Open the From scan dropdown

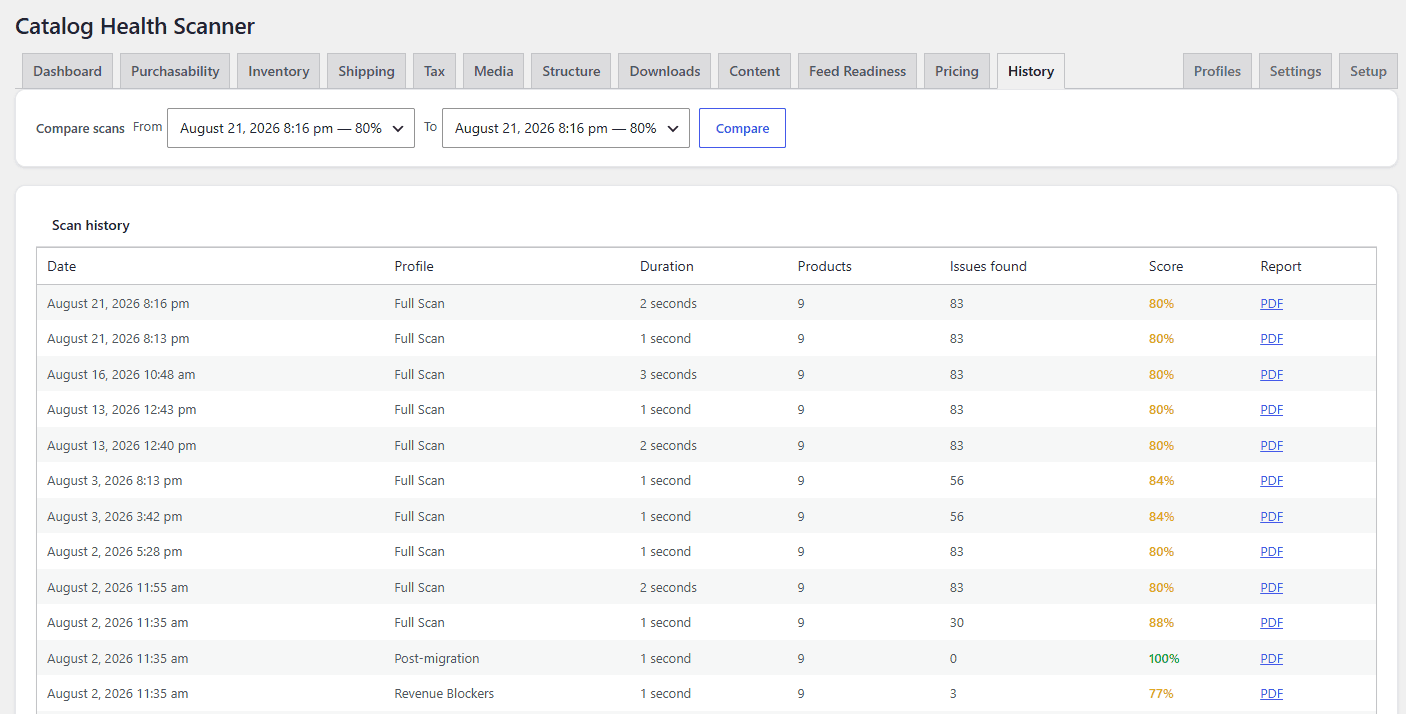pyautogui.click(x=290, y=128)
